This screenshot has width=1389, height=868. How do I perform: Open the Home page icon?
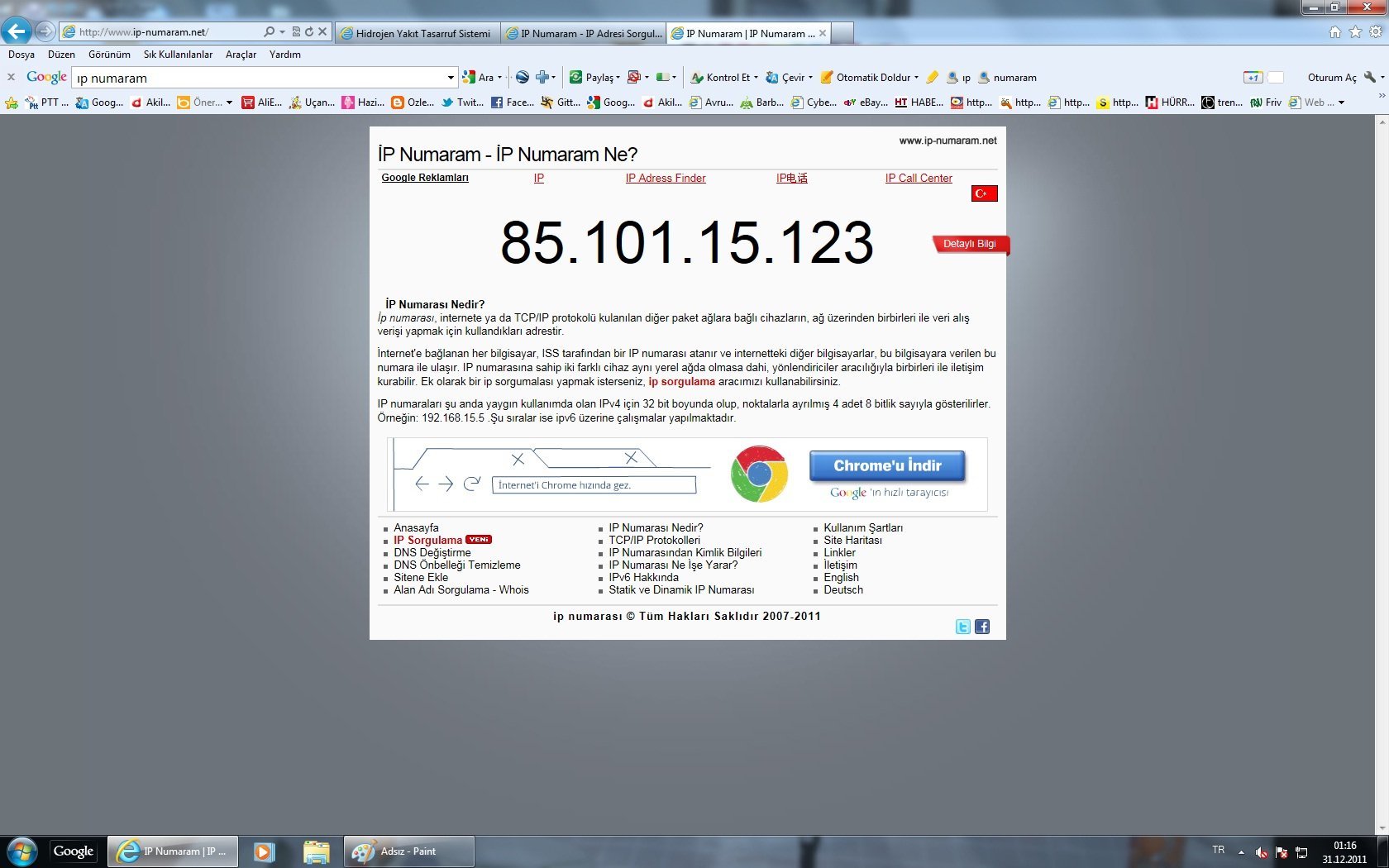(1334, 32)
